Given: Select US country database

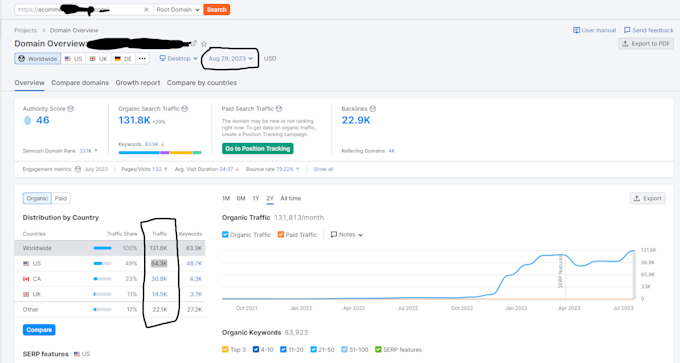Looking at the screenshot, I should [73, 59].
